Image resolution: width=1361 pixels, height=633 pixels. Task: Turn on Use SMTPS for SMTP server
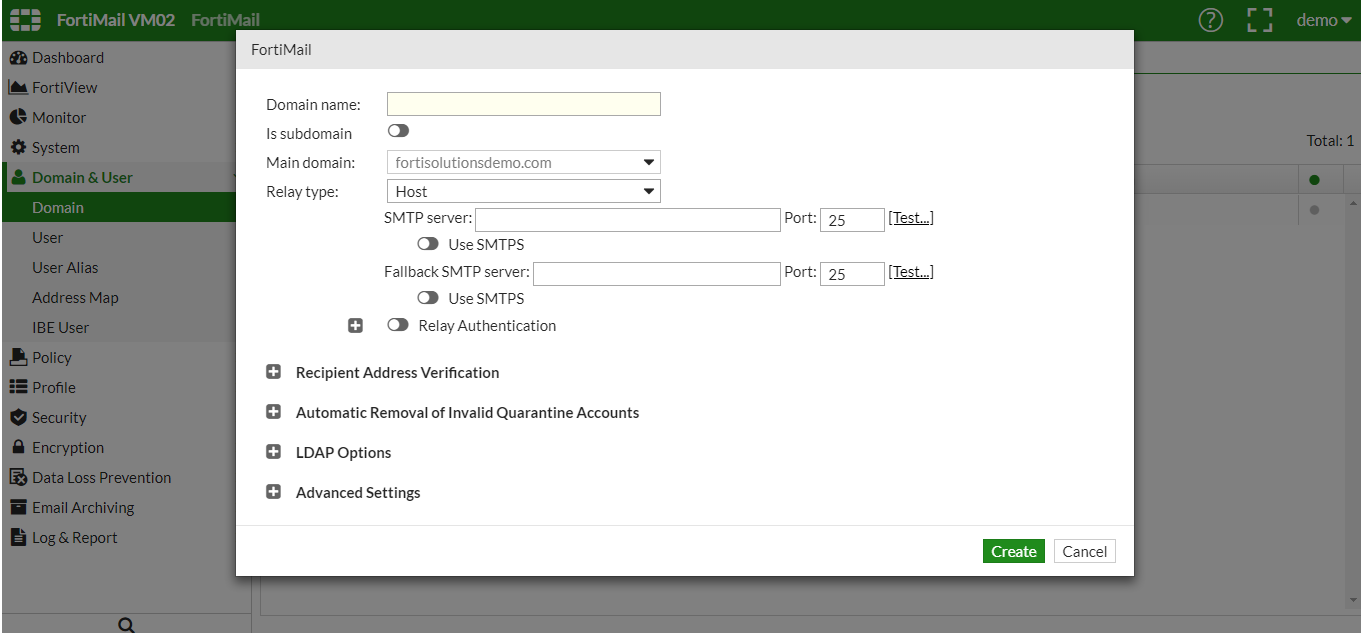[428, 243]
